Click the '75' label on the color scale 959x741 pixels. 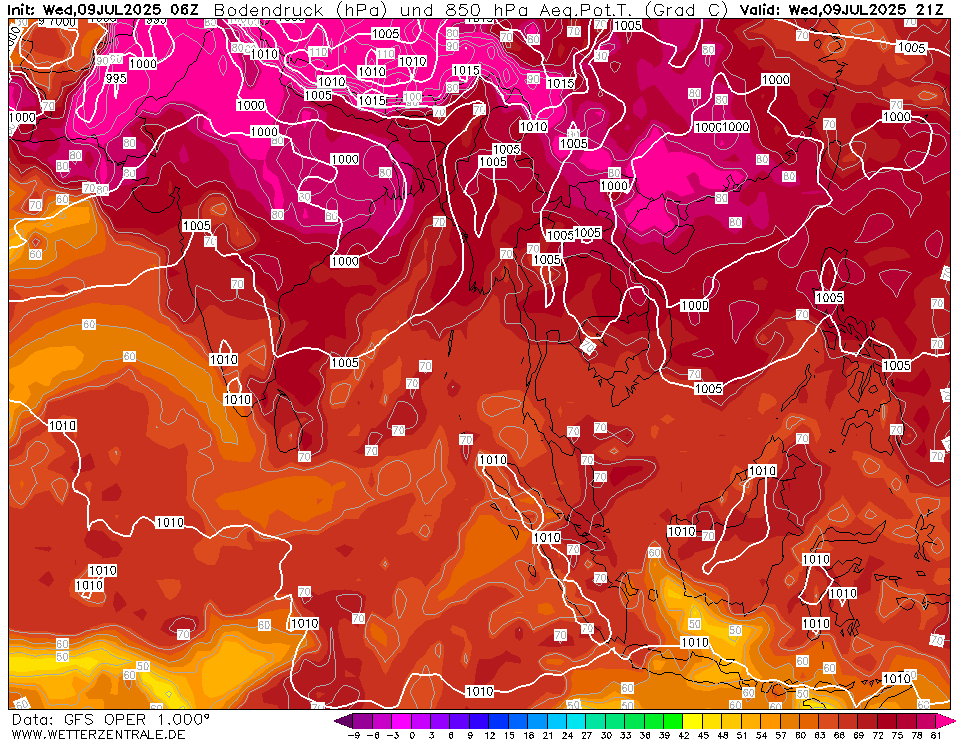tap(897, 735)
